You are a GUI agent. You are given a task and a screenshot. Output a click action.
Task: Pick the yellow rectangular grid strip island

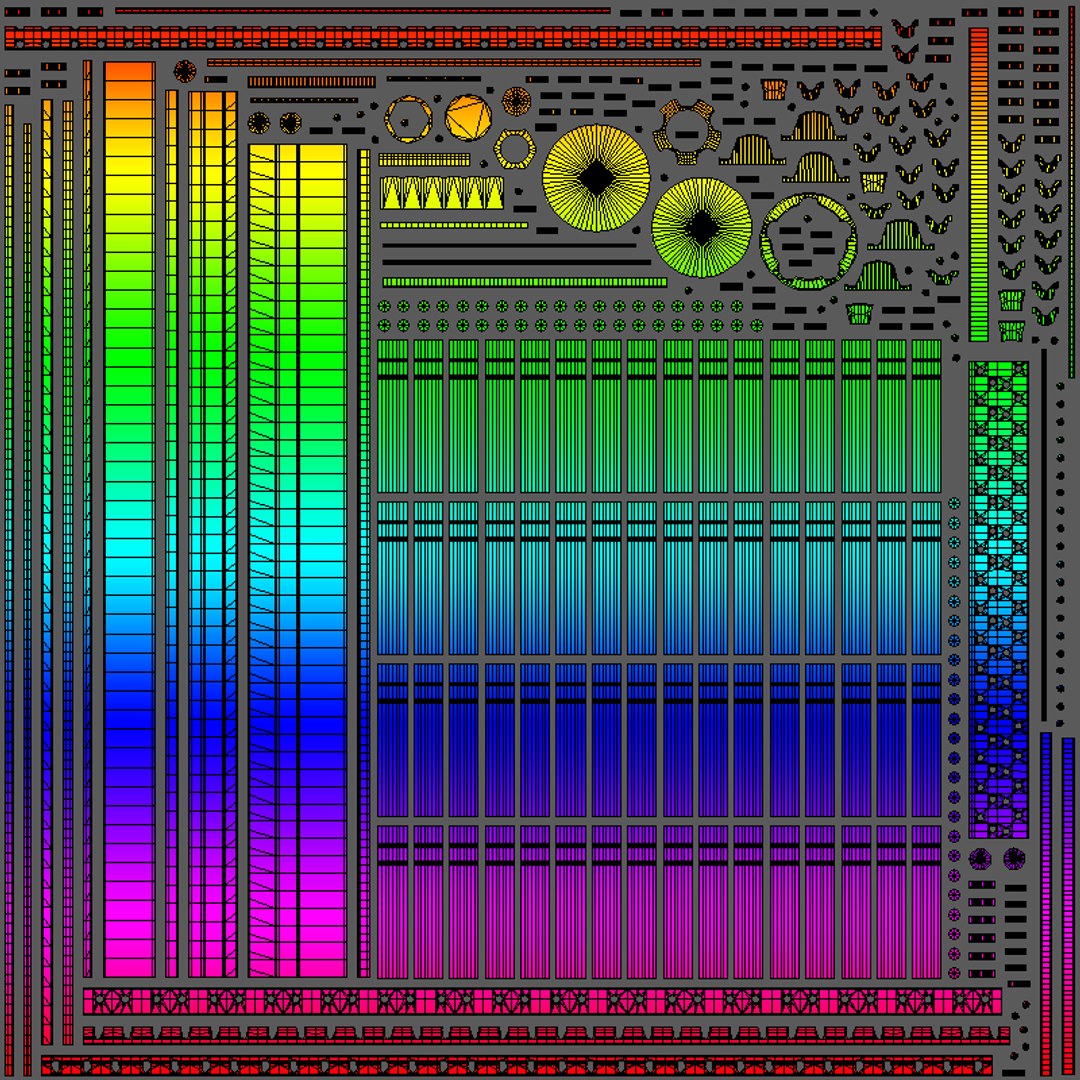[424, 160]
